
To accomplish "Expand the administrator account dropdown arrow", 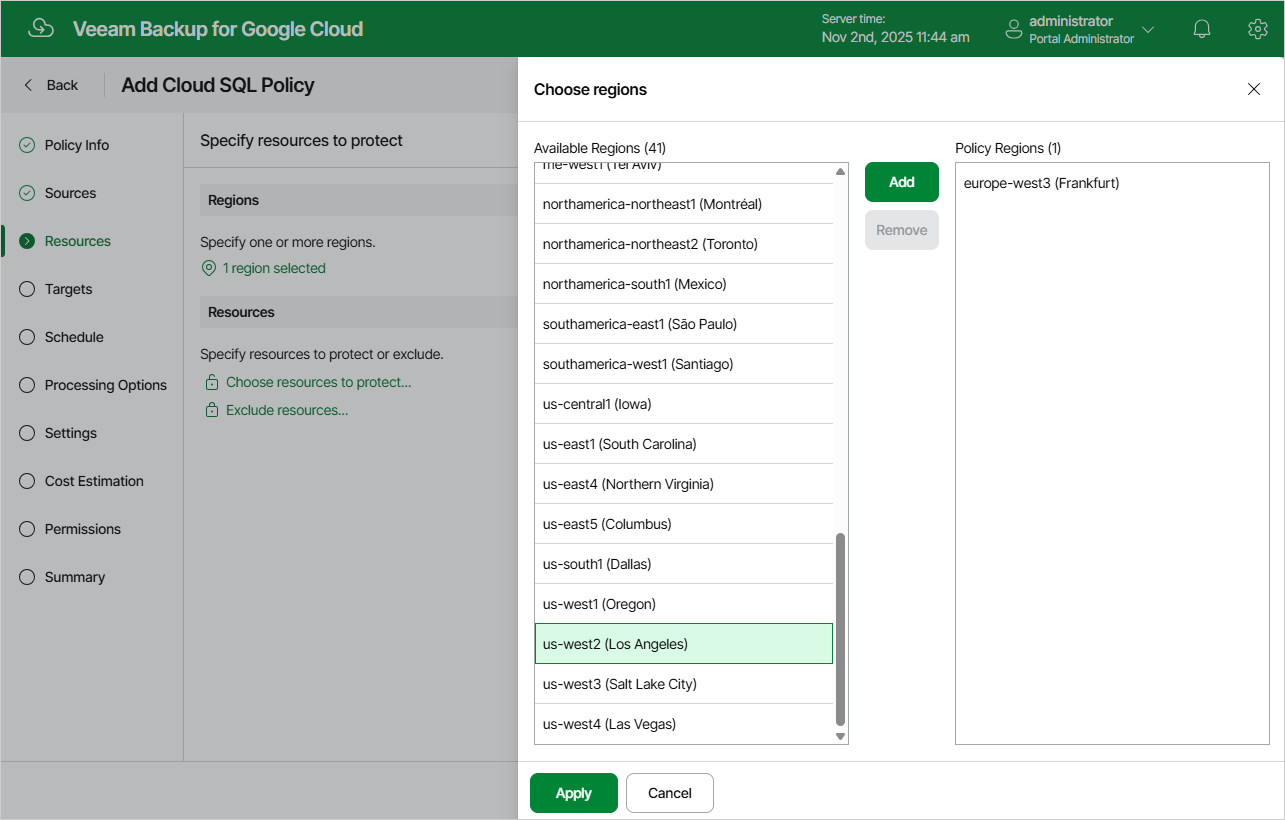I will click(1148, 30).
